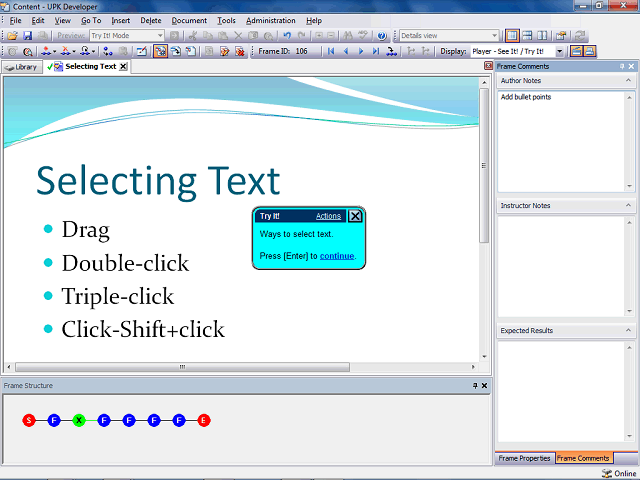
Task: Click the open folder icon in toolbar
Action: click(12, 36)
